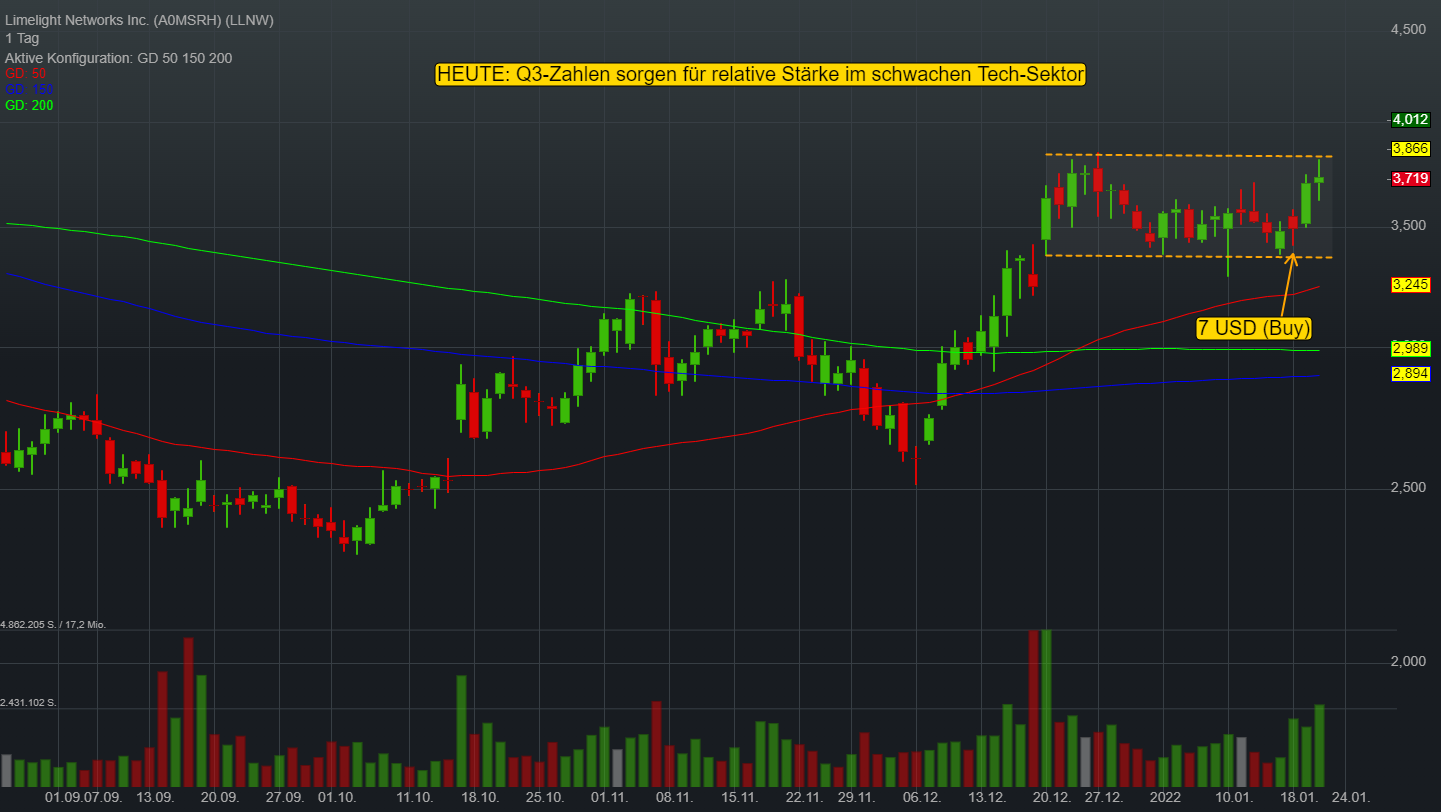Click the 18.10. date on time axis
The image size is (1441, 812).
click(x=480, y=798)
